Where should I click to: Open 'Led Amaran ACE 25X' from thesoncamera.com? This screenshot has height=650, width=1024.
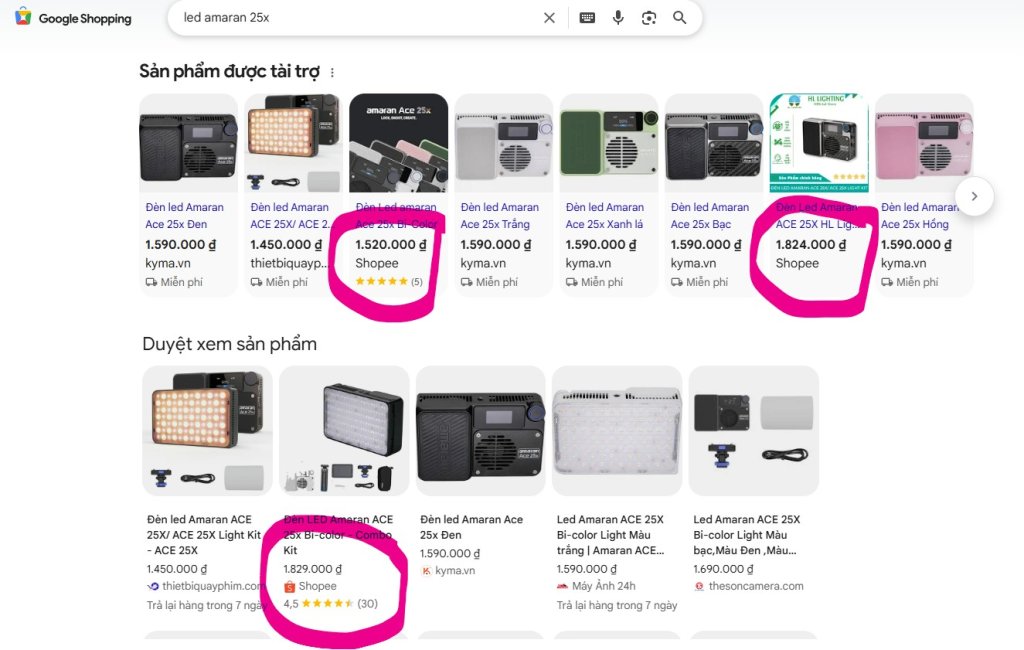(x=746, y=534)
